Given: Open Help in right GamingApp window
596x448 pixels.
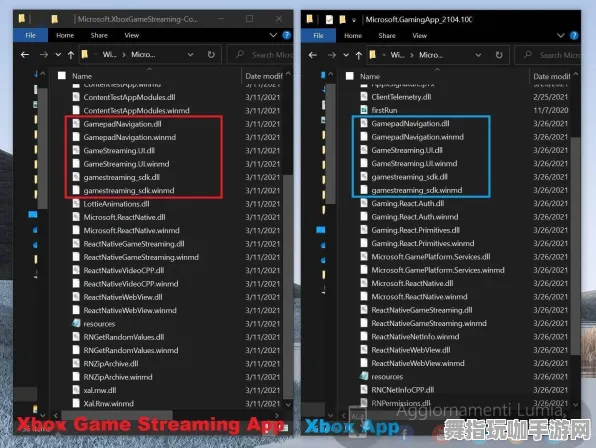Looking at the screenshot, I should (574, 36).
